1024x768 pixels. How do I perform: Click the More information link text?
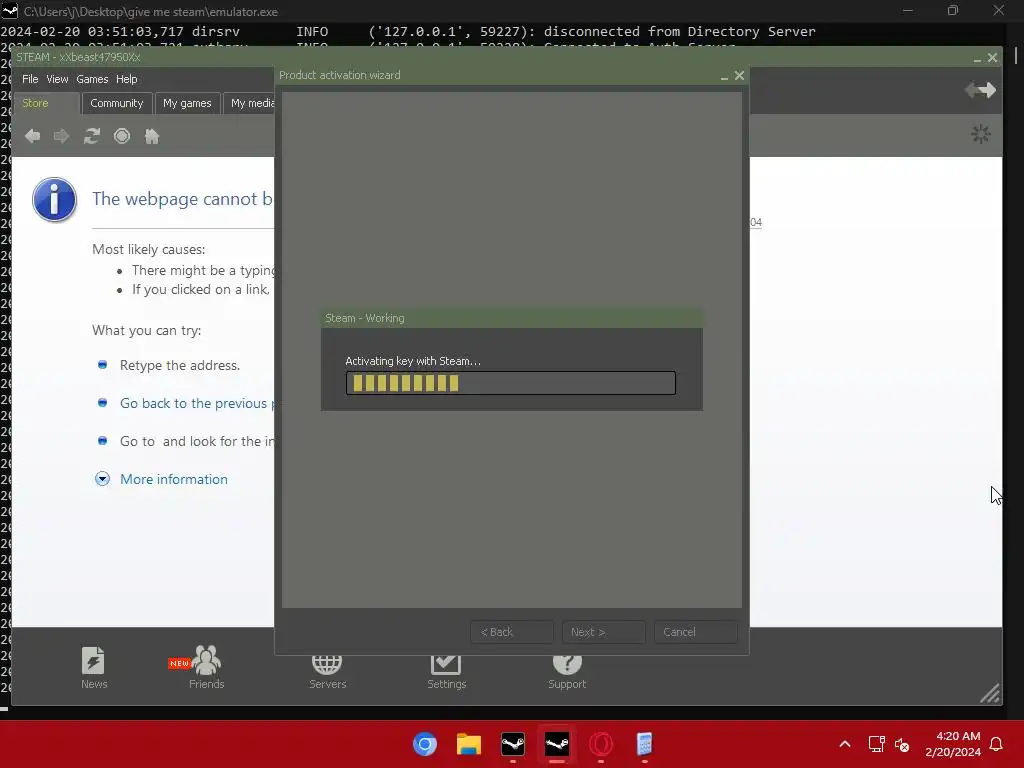coord(174,479)
